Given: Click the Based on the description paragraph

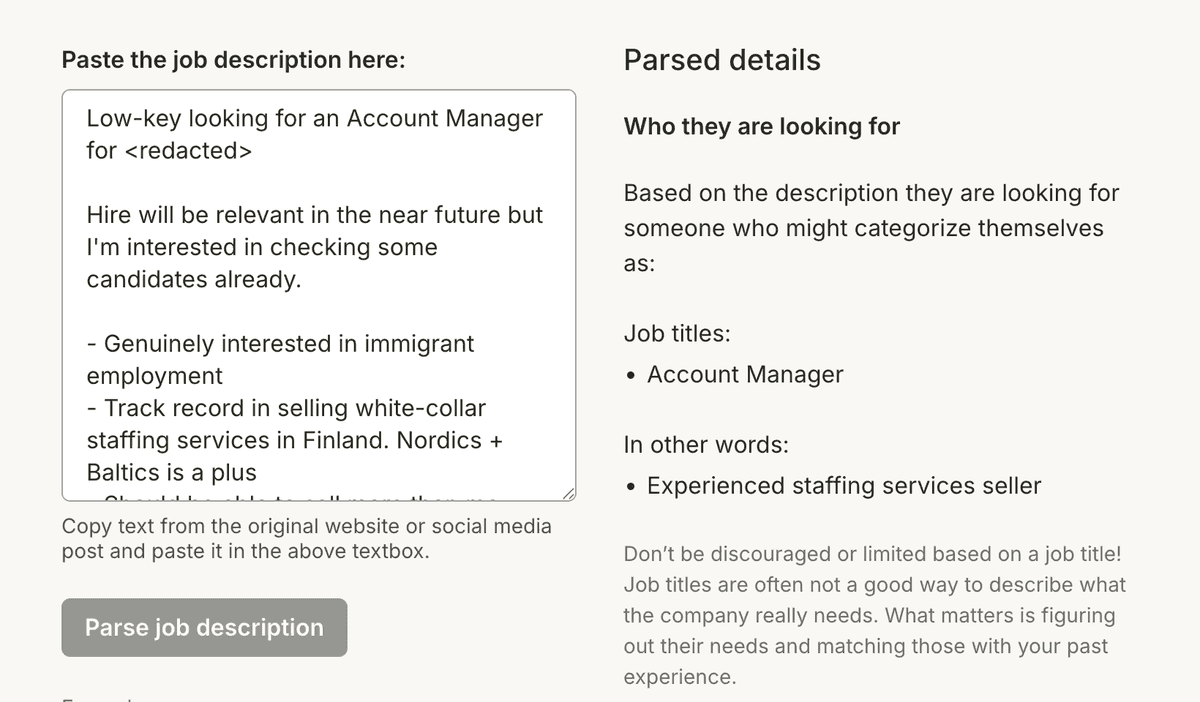Looking at the screenshot, I should (x=871, y=227).
